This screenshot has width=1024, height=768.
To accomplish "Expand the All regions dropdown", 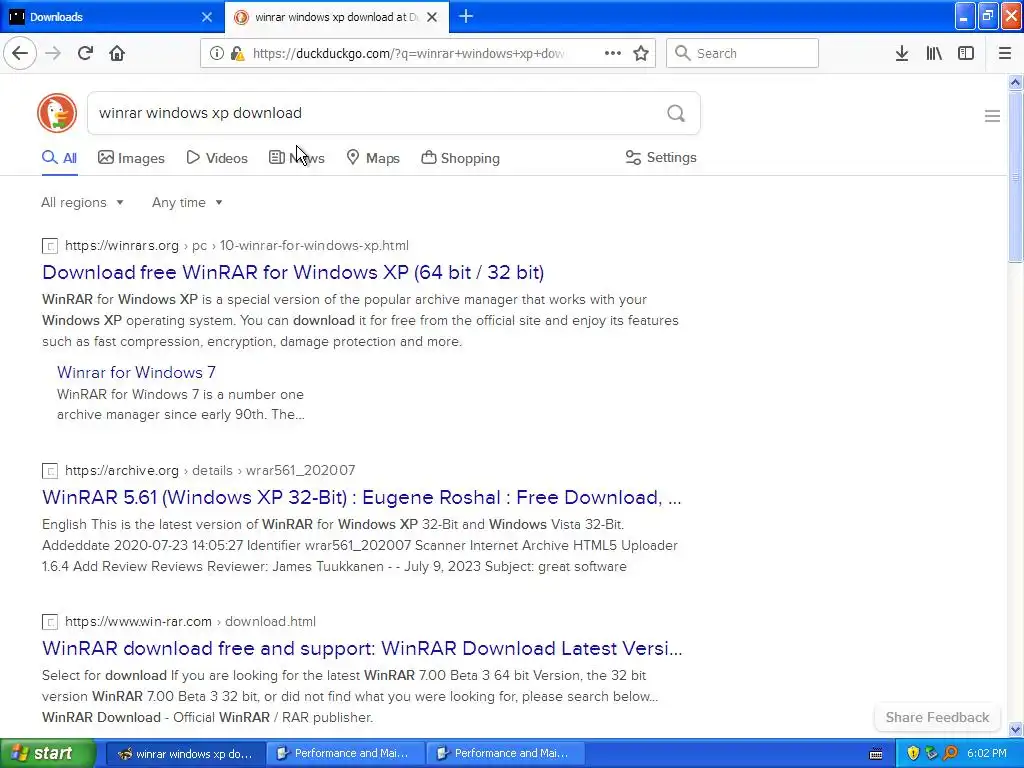I will pos(82,202).
